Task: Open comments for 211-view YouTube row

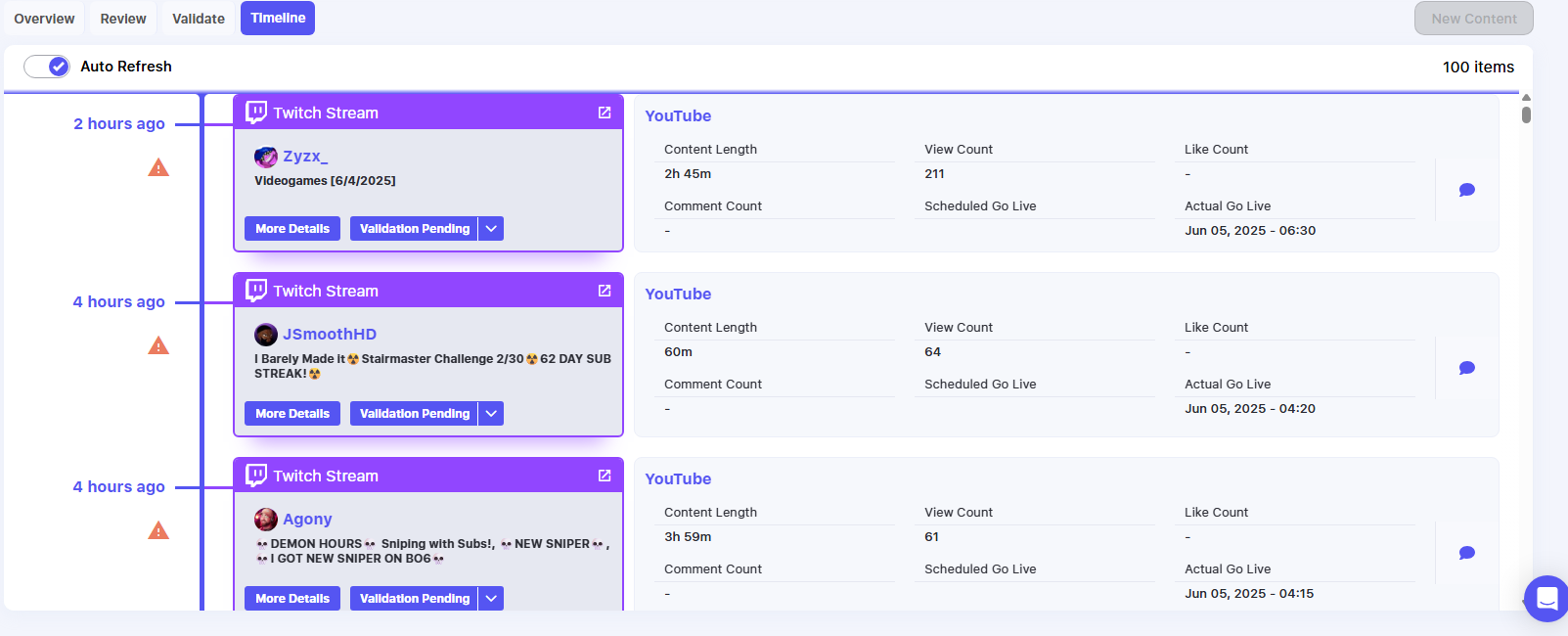Action: coord(1467,190)
